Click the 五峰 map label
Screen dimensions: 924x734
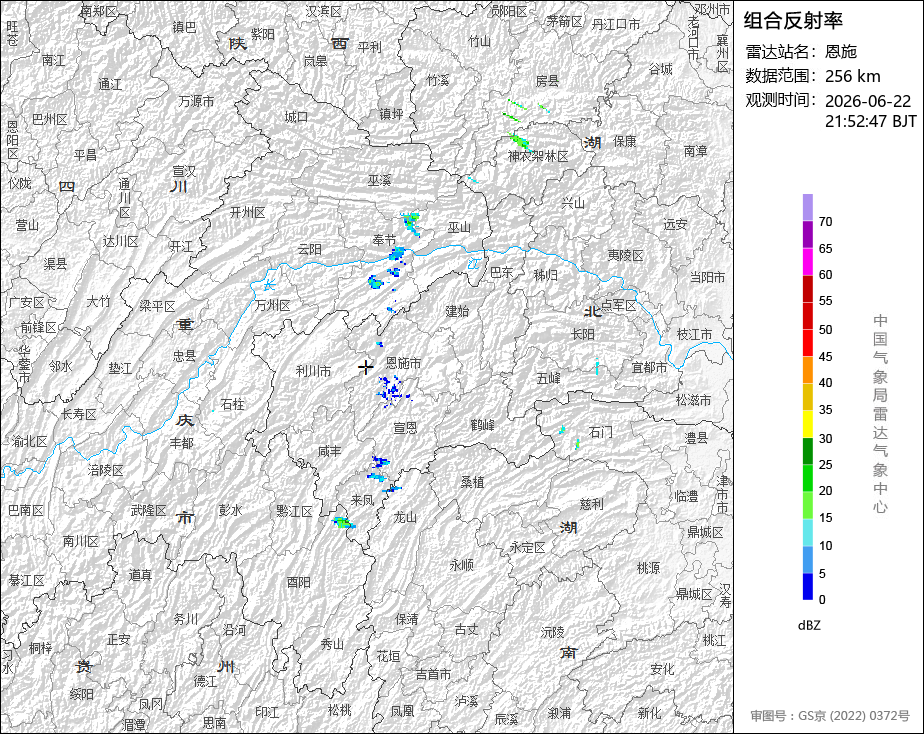click(x=549, y=378)
